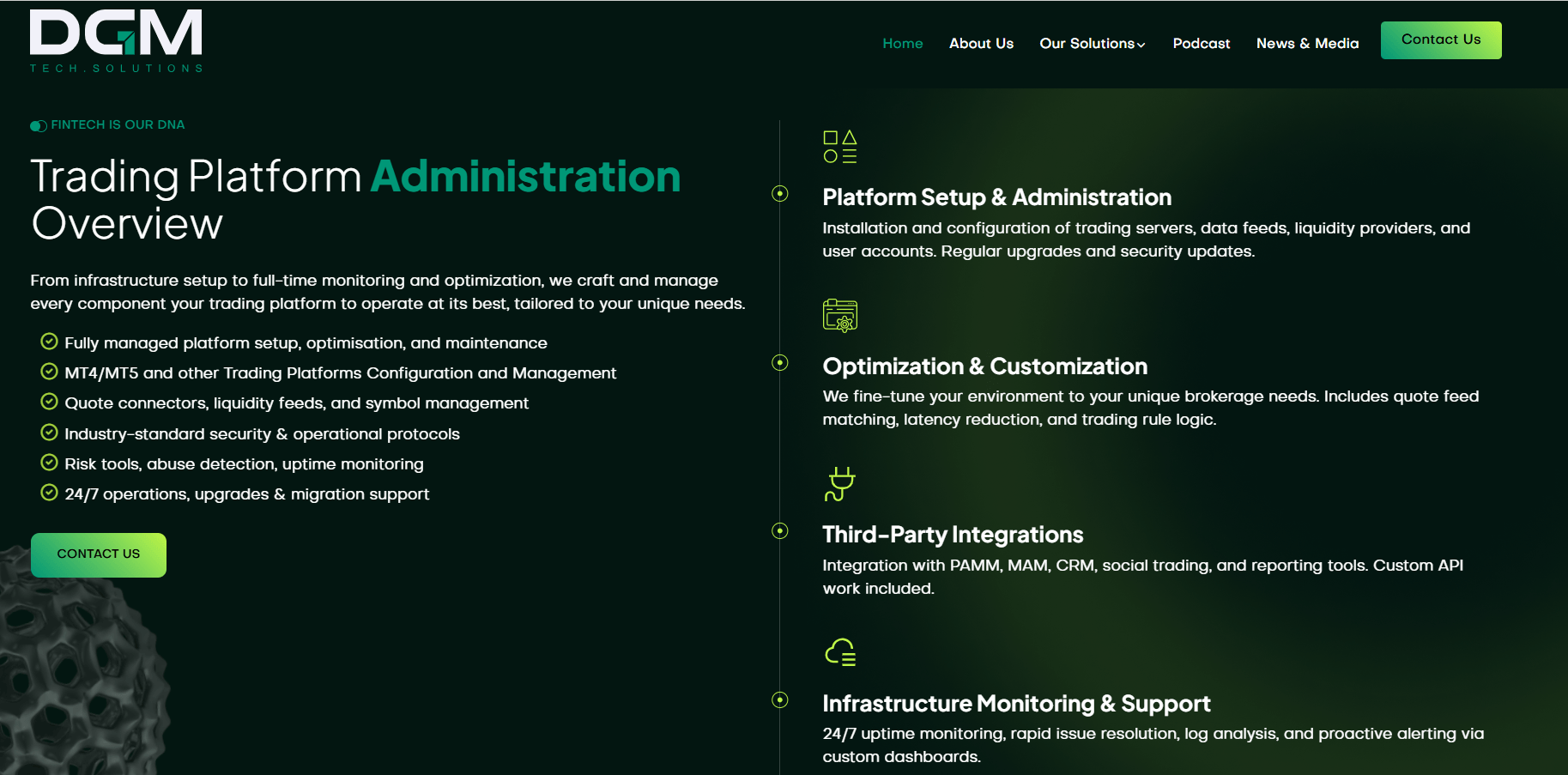1568x775 pixels.
Task: Select the timeline dot beside Platform Setup & Administration
Action: pos(780,194)
